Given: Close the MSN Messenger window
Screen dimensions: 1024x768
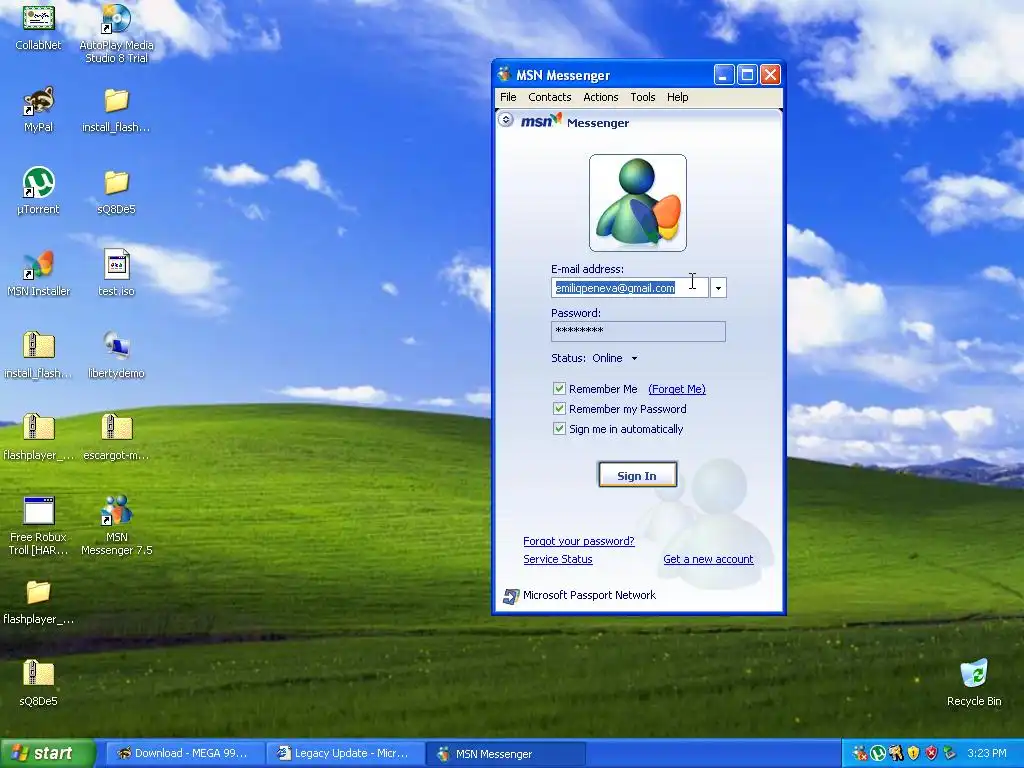Looking at the screenshot, I should [771, 75].
